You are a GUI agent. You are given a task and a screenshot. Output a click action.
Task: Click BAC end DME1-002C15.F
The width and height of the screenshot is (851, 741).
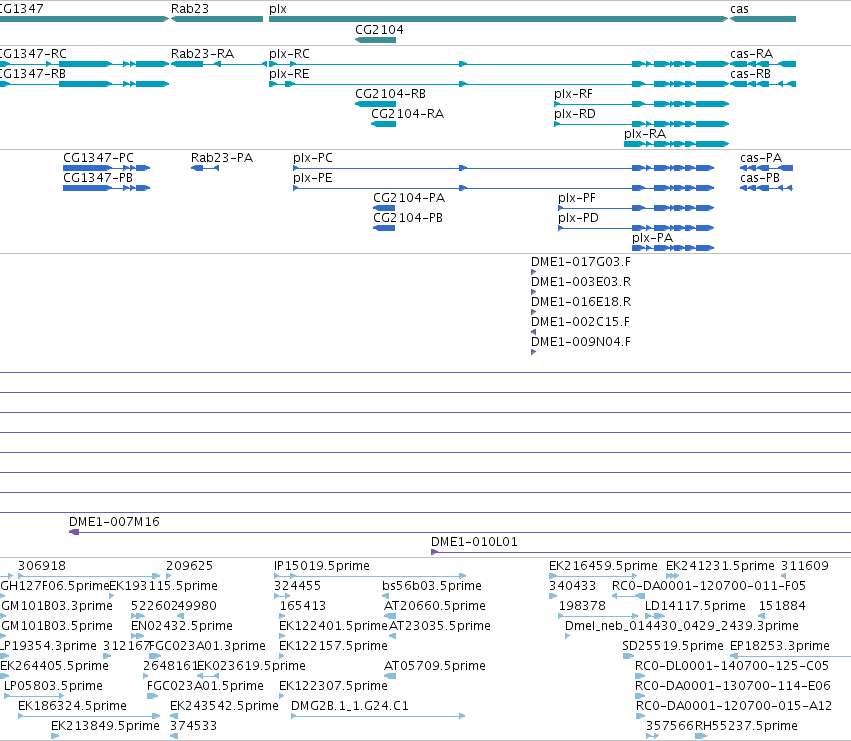coord(580,322)
